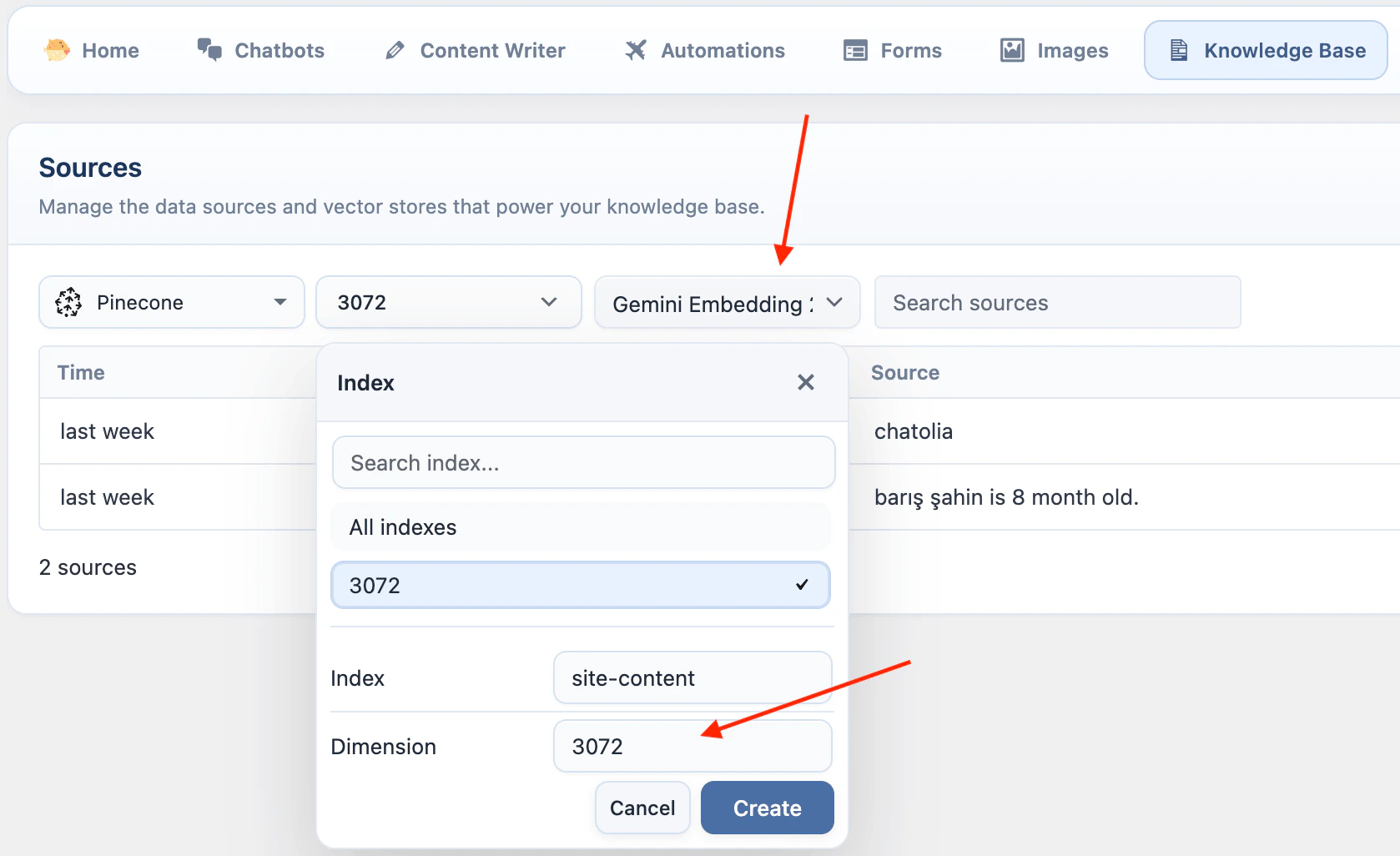1400x856 pixels.
Task: Click last week in chatolia row
Action: pos(107,431)
